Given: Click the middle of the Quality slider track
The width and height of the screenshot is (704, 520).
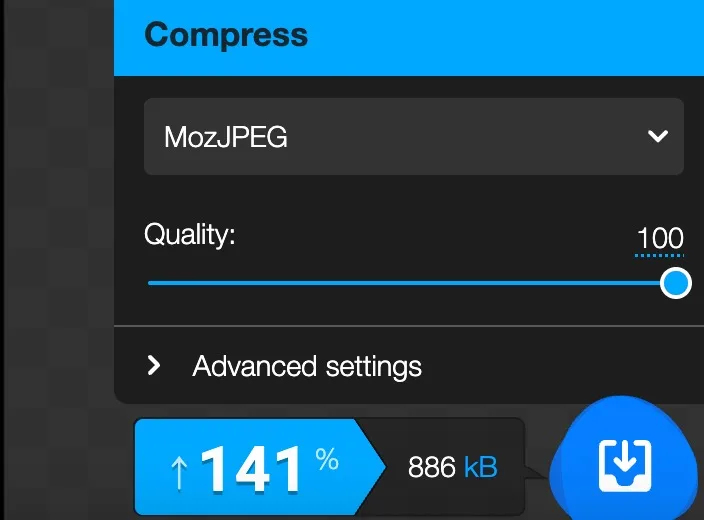Looking at the screenshot, I should click(412, 283).
